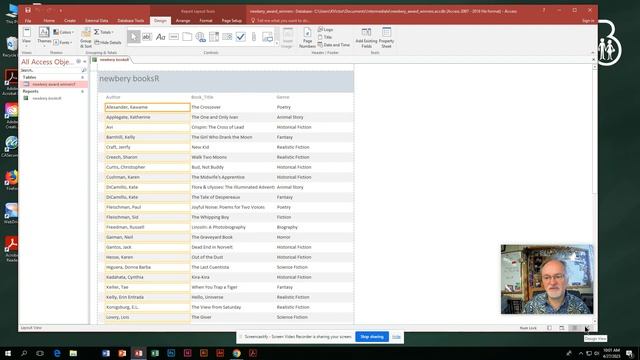Switch to the Database Tools tab
This screenshot has height=360, width=640.
[131, 20]
